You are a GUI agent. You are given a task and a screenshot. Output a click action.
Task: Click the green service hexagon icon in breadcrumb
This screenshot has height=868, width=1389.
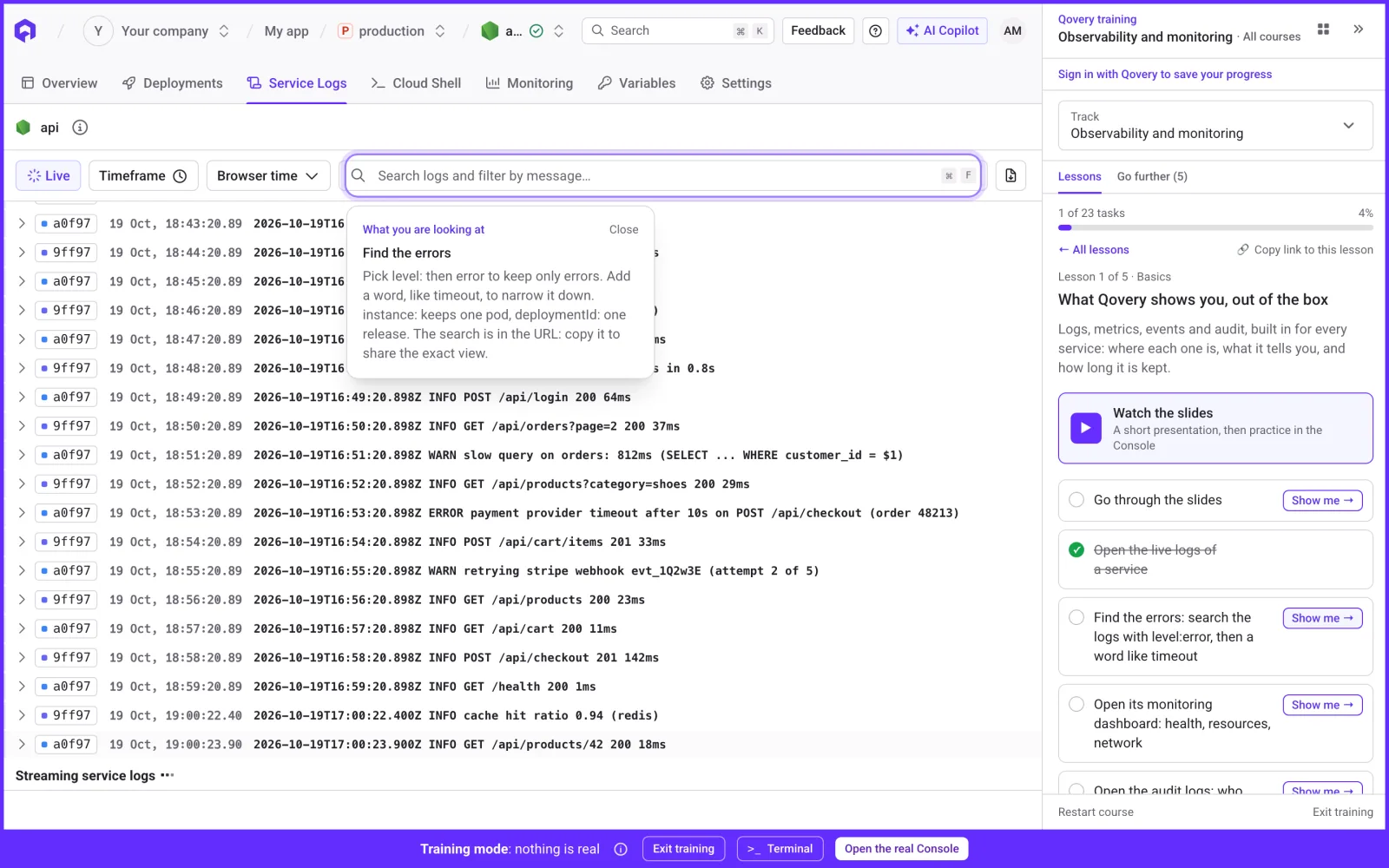[x=490, y=31]
